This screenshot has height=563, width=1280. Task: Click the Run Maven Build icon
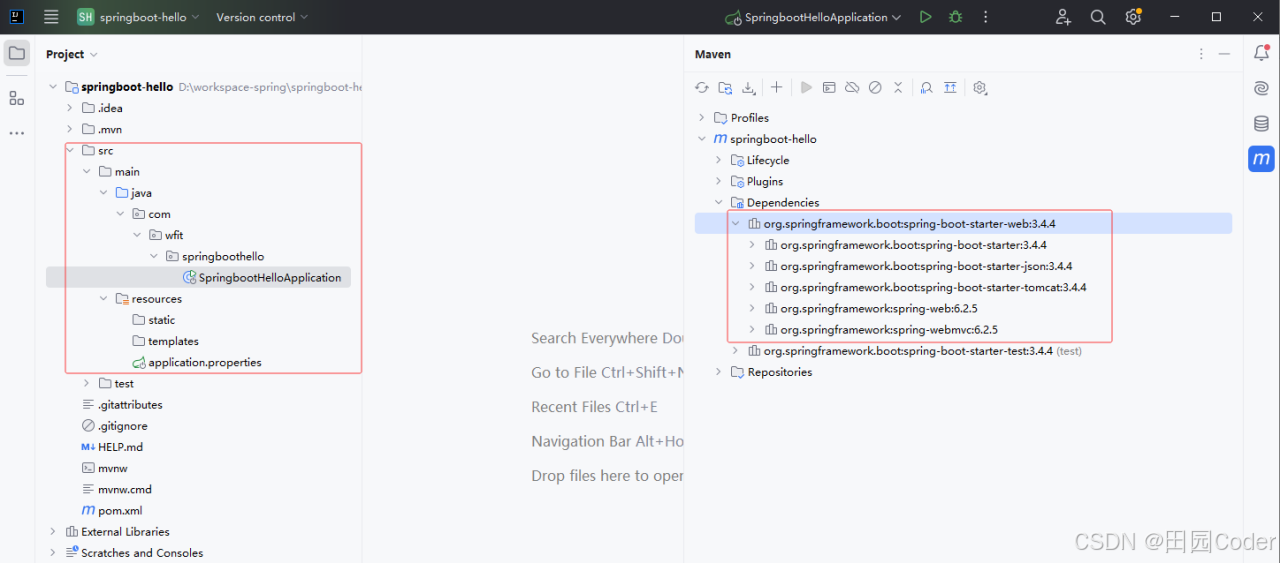806,88
